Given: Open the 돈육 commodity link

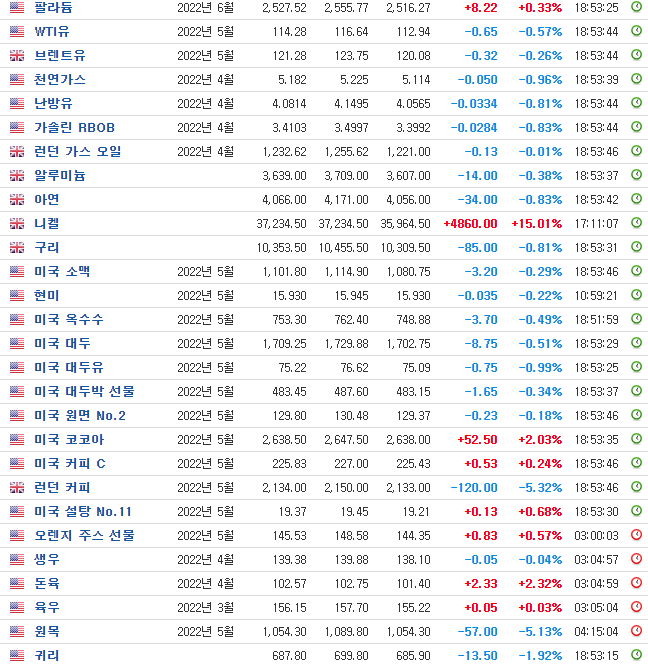Looking at the screenshot, I should coord(47,584).
